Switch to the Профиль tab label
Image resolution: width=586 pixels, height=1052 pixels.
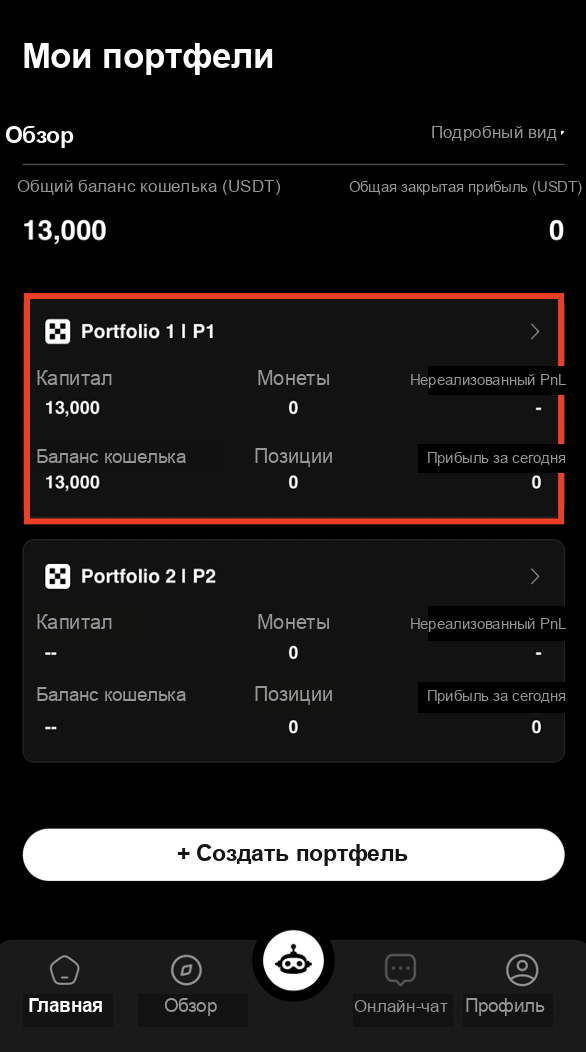tap(505, 1006)
